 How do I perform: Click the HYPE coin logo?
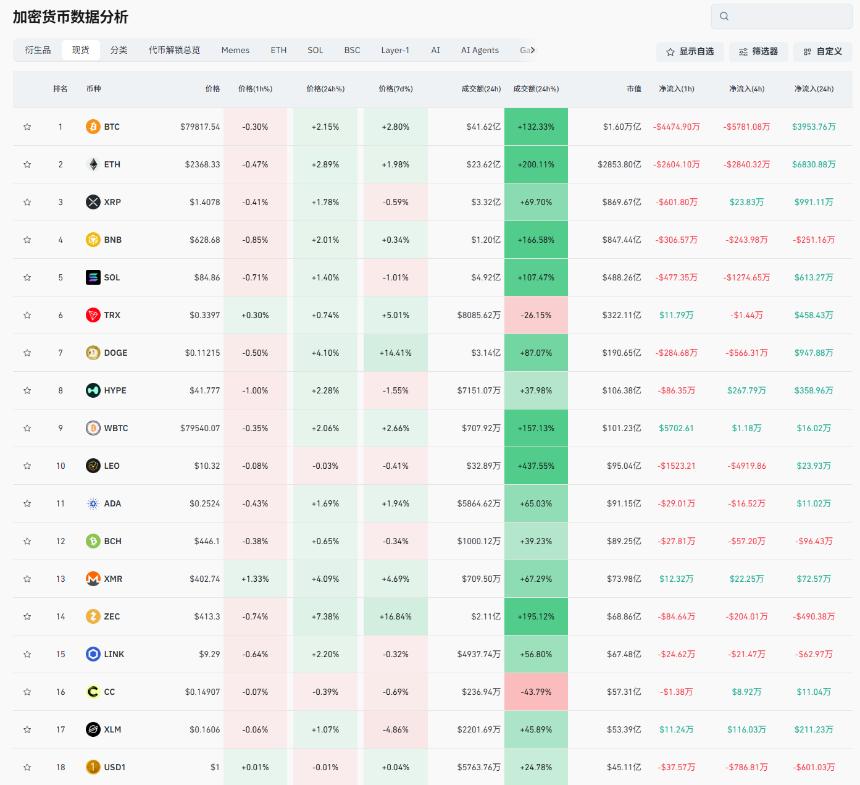pyautogui.click(x=93, y=390)
